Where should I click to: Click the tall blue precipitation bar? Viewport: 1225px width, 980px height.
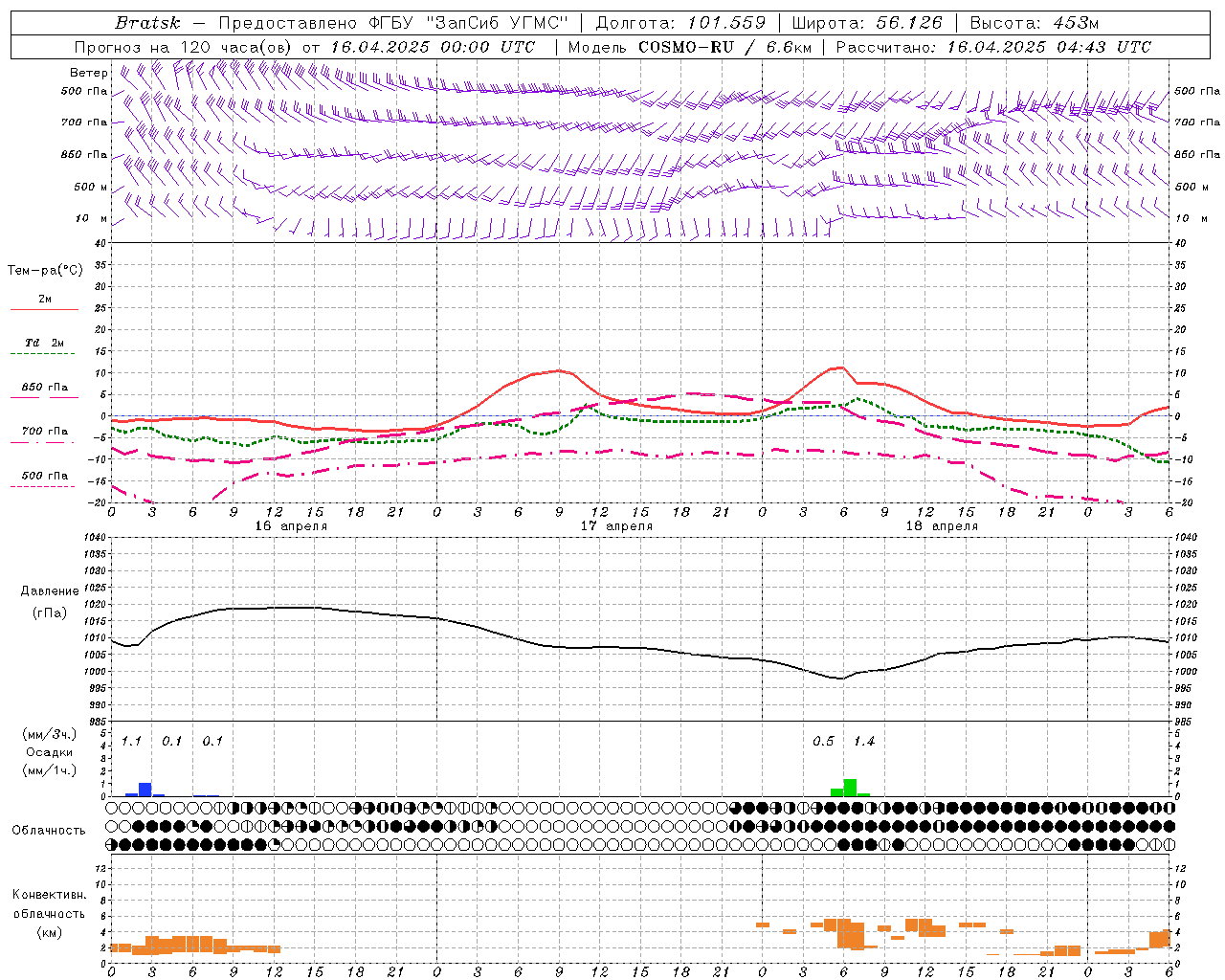[x=145, y=790]
